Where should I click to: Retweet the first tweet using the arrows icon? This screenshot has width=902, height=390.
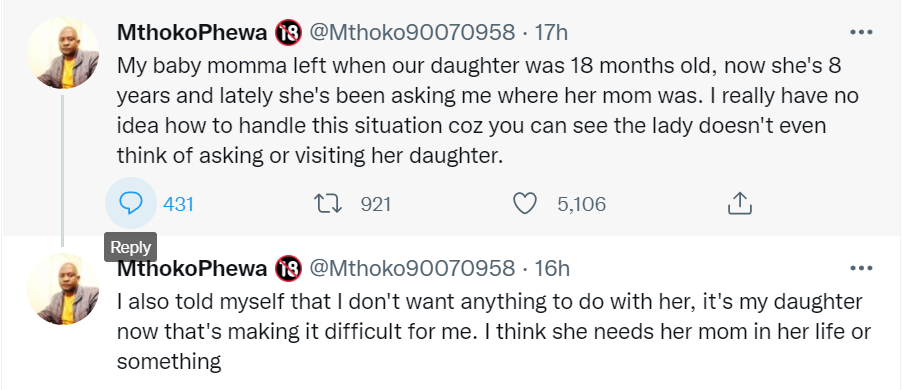328,204
